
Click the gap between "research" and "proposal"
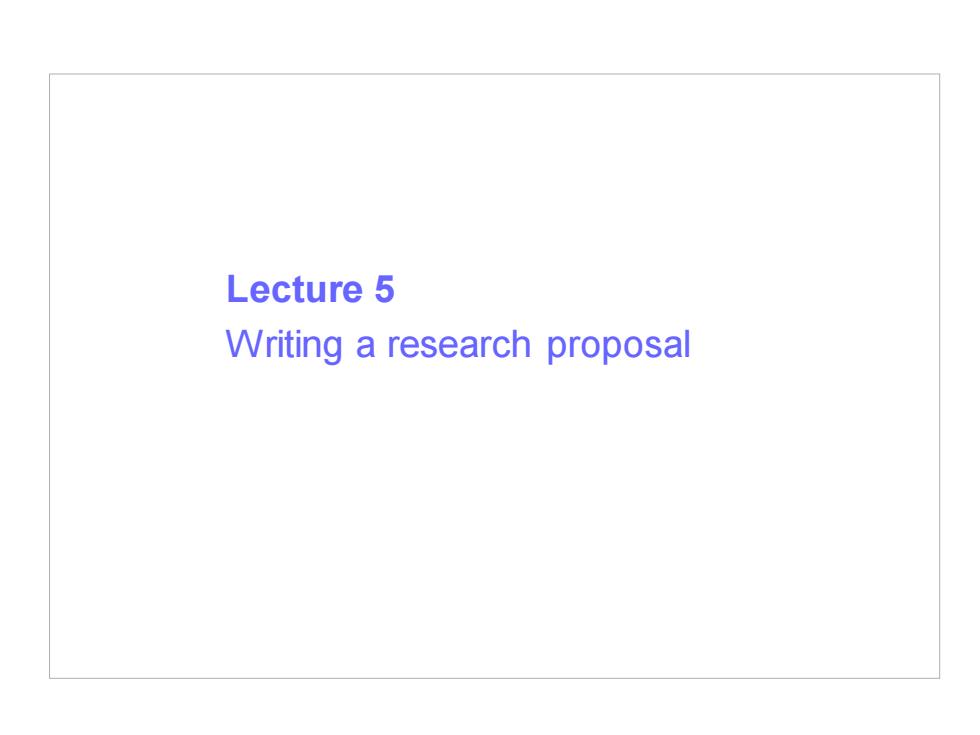539,345
